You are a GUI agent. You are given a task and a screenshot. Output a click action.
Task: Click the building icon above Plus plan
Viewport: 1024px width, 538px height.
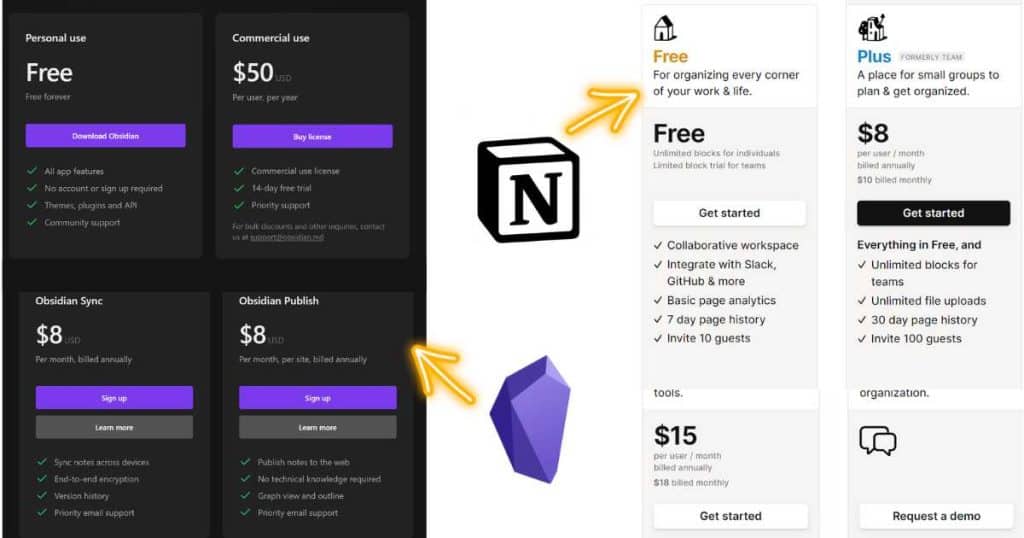click(x=872, y=28)
